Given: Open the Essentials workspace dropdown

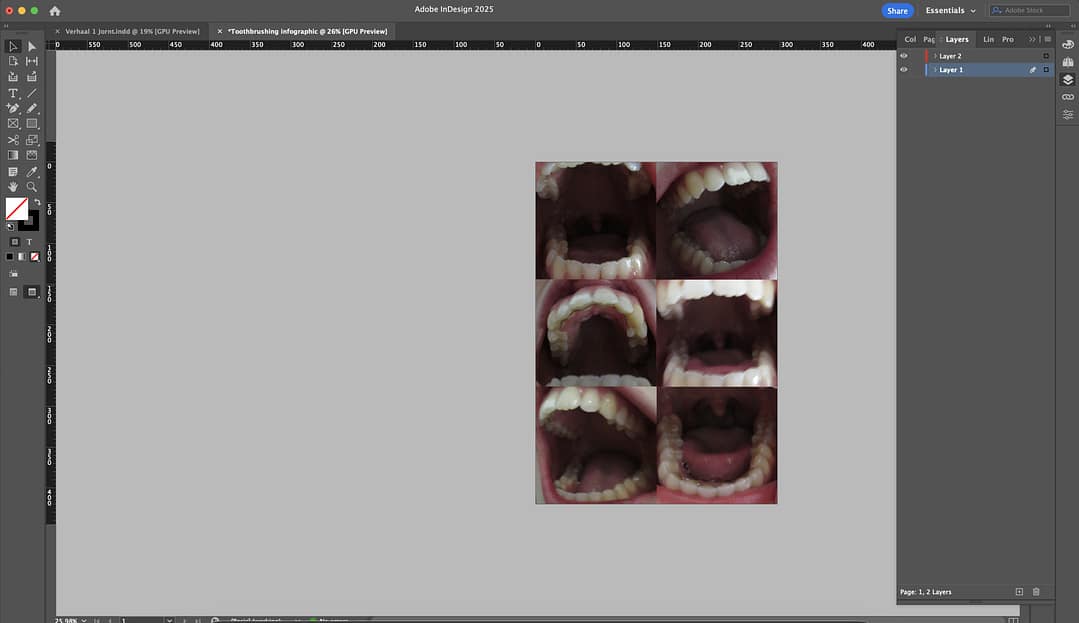Looking at the screenshot, I should [x=950, y=11].
